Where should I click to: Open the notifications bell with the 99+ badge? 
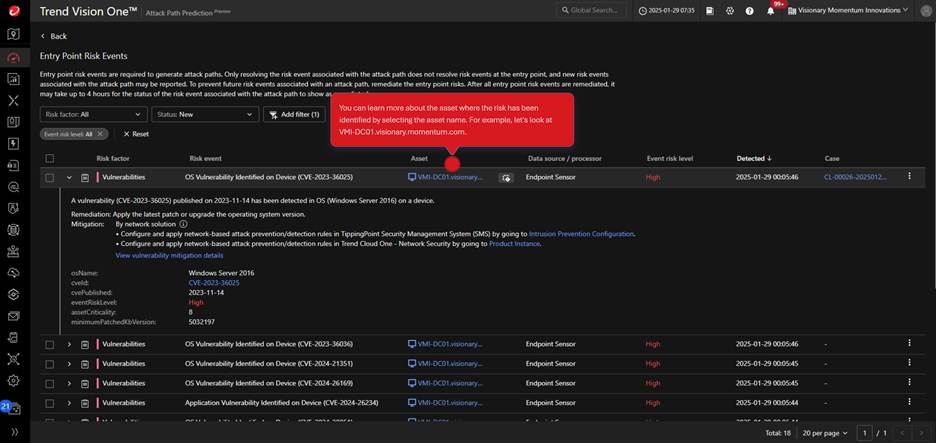(771, 11)
